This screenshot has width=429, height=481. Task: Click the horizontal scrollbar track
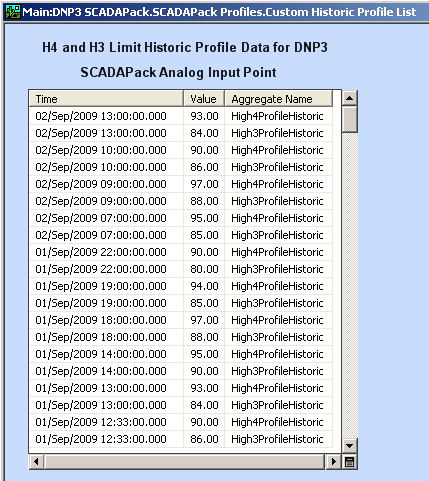184,462
